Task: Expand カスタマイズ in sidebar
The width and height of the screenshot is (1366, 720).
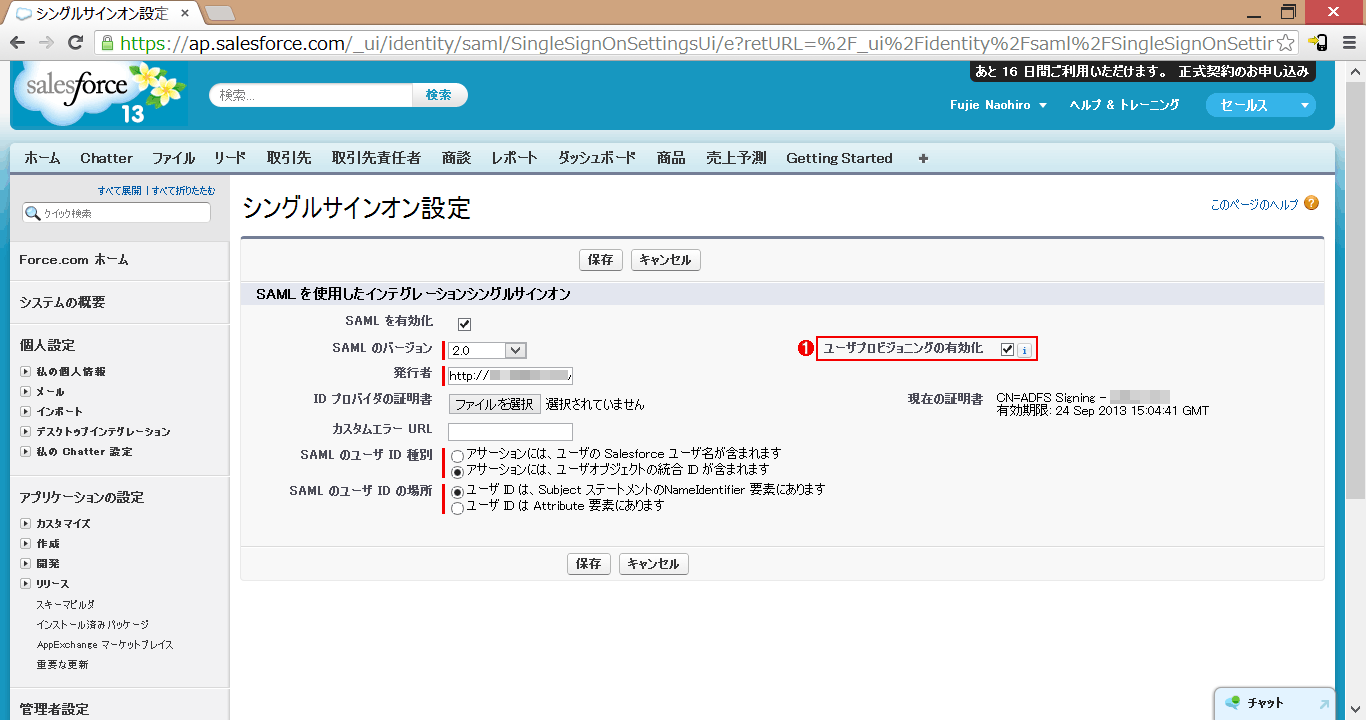Action: pos(26,524)
